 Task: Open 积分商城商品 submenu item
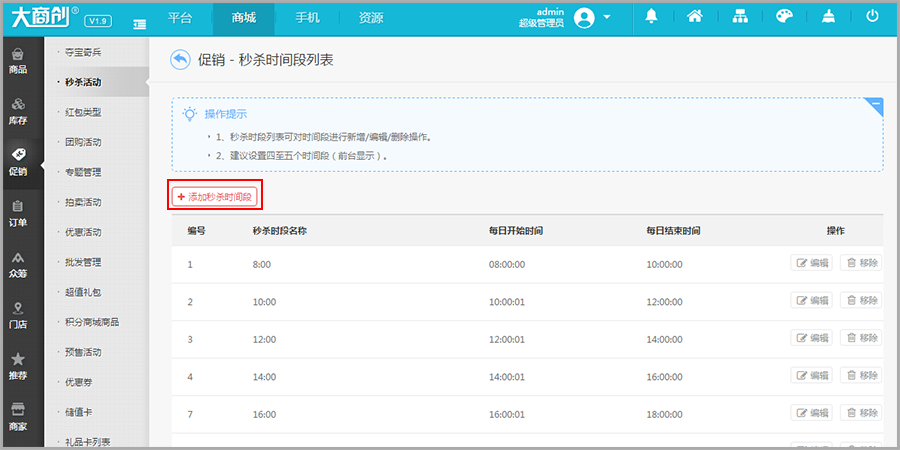coord(92,322)
